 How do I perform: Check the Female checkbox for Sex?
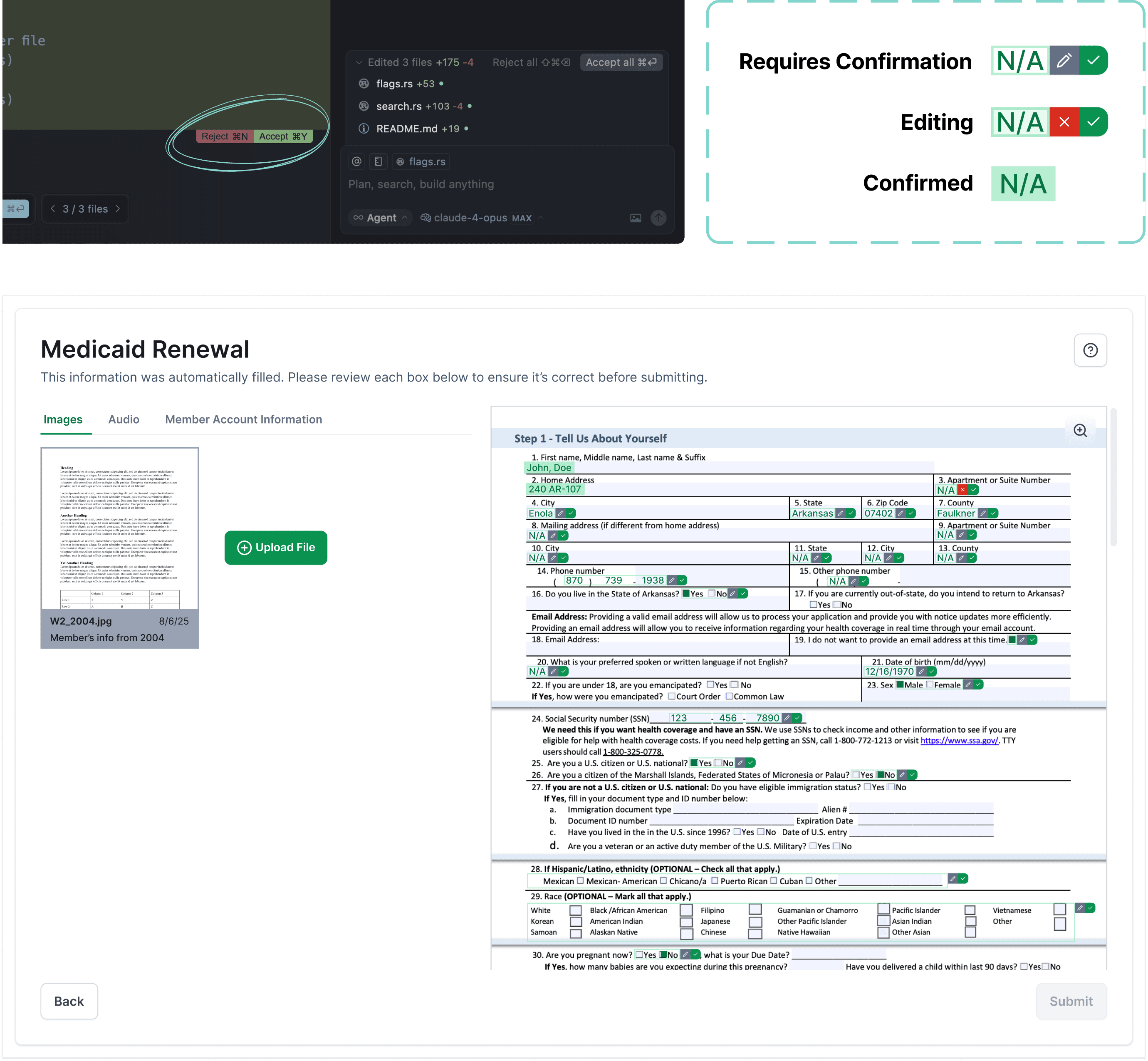pyautogui.click(x=929, y=684)
